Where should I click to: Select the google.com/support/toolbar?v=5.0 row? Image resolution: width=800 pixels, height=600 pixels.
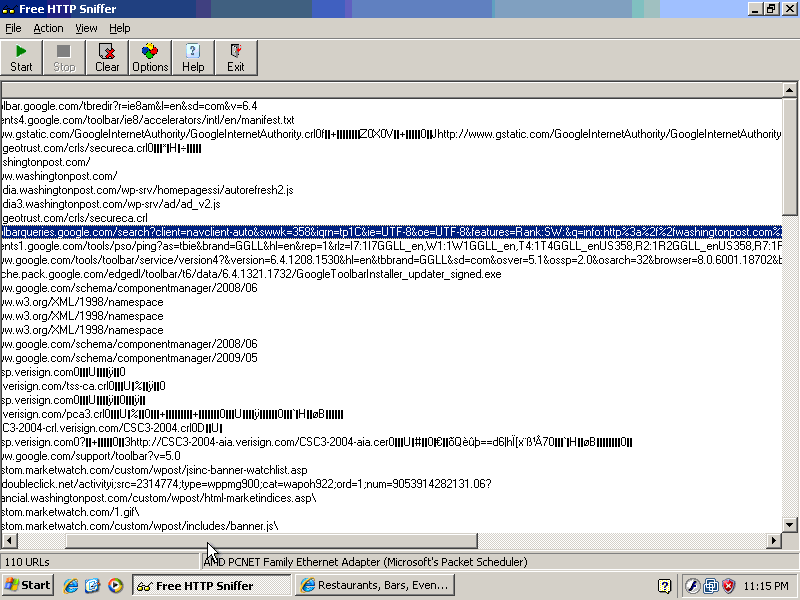391,456
